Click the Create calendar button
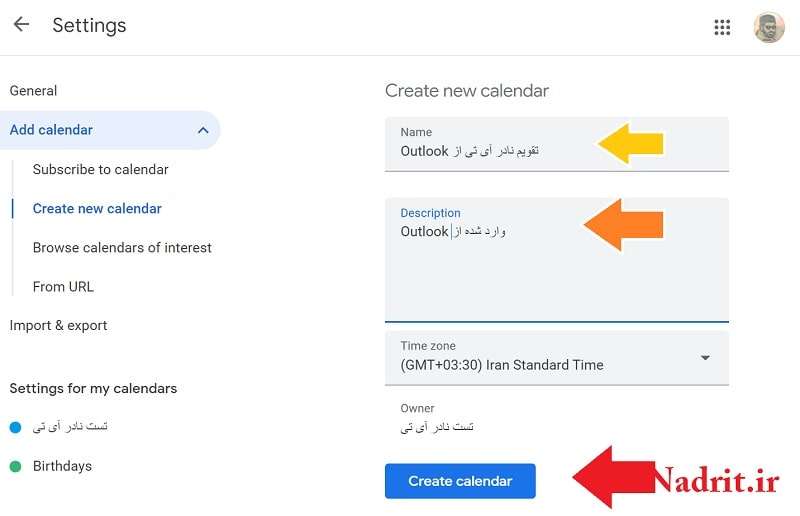 [x=460, y=481]
